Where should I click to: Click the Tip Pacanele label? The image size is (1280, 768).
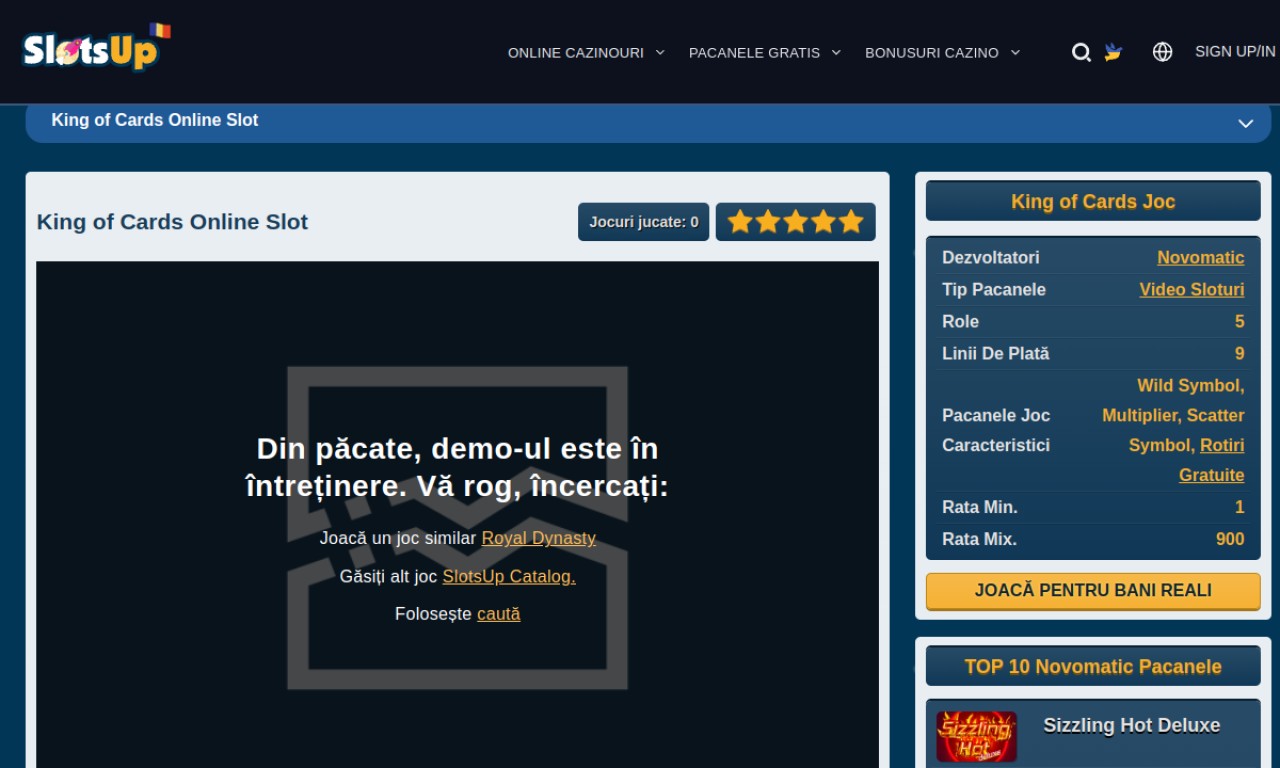point(994,290)
